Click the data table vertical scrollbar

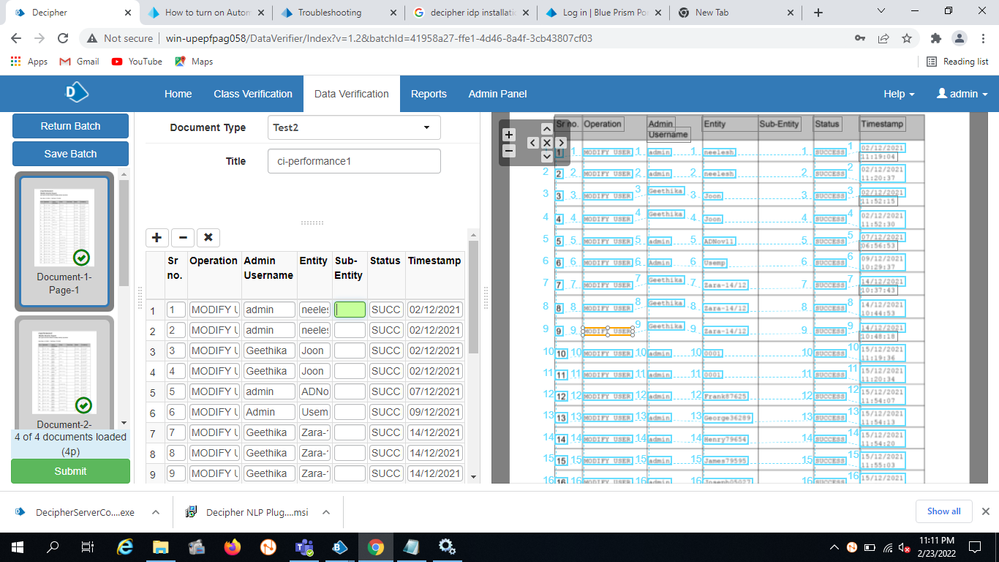click(473, 299)
